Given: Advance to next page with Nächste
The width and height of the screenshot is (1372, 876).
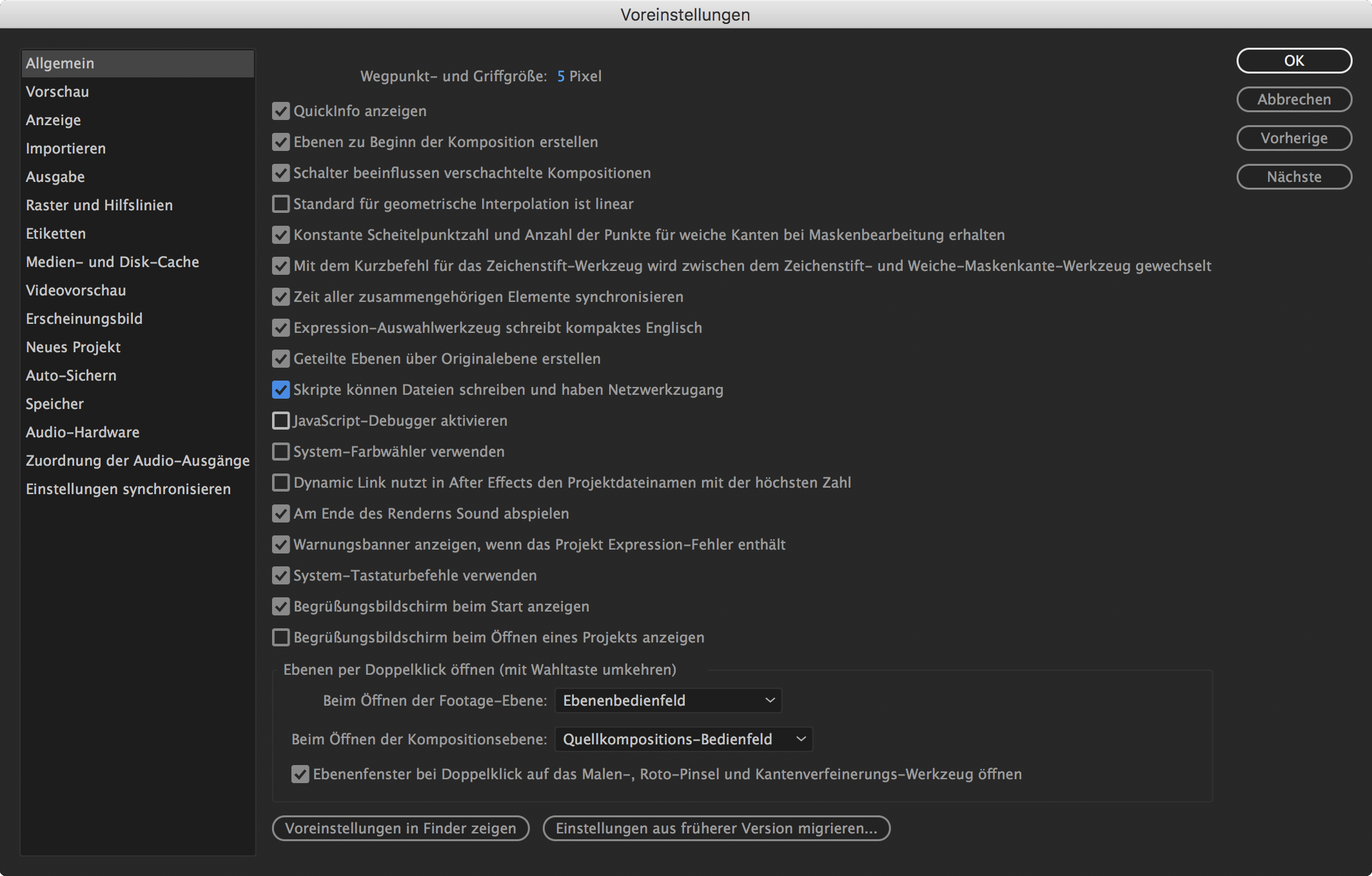Looking at the screenshot, I should point(1294,177).
